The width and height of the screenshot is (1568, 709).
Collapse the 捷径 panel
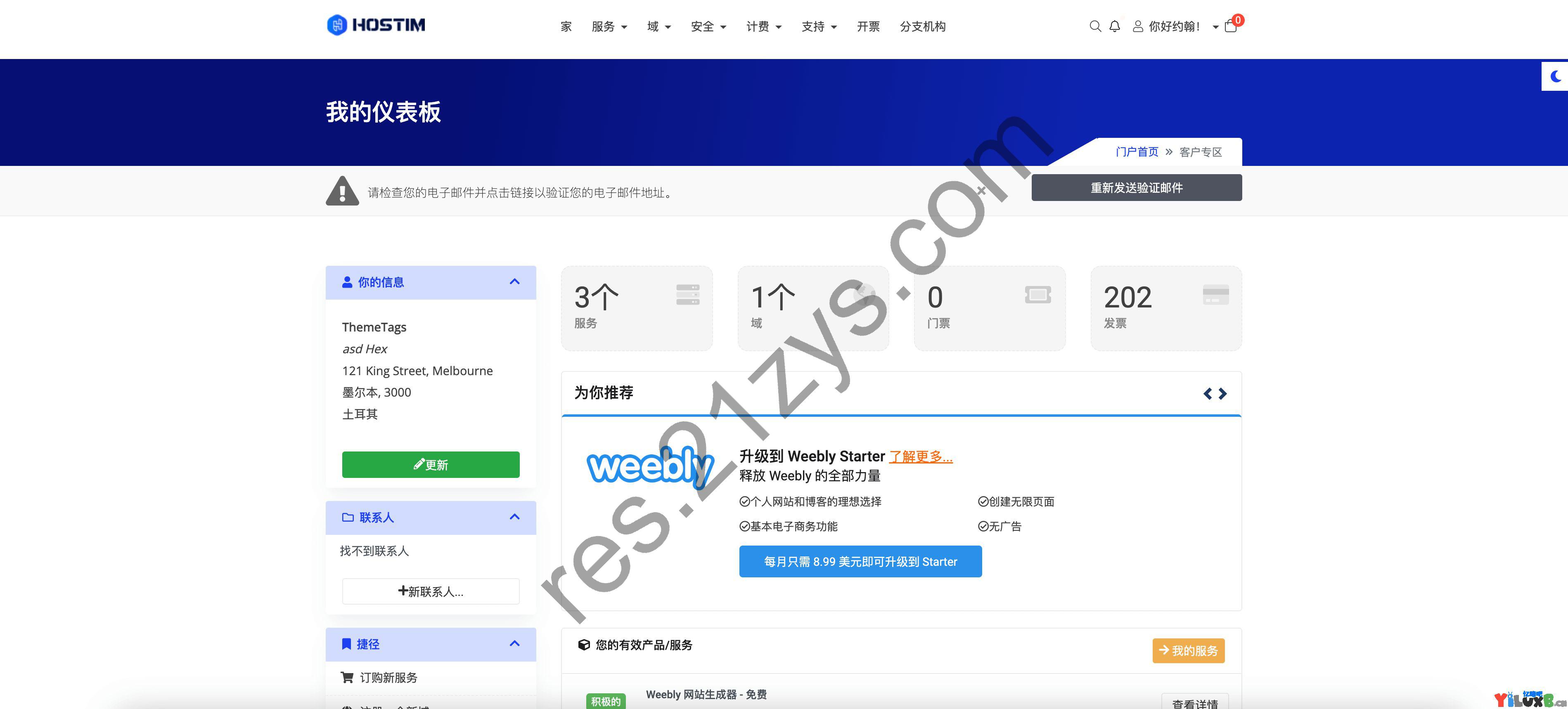click(514, 644)
